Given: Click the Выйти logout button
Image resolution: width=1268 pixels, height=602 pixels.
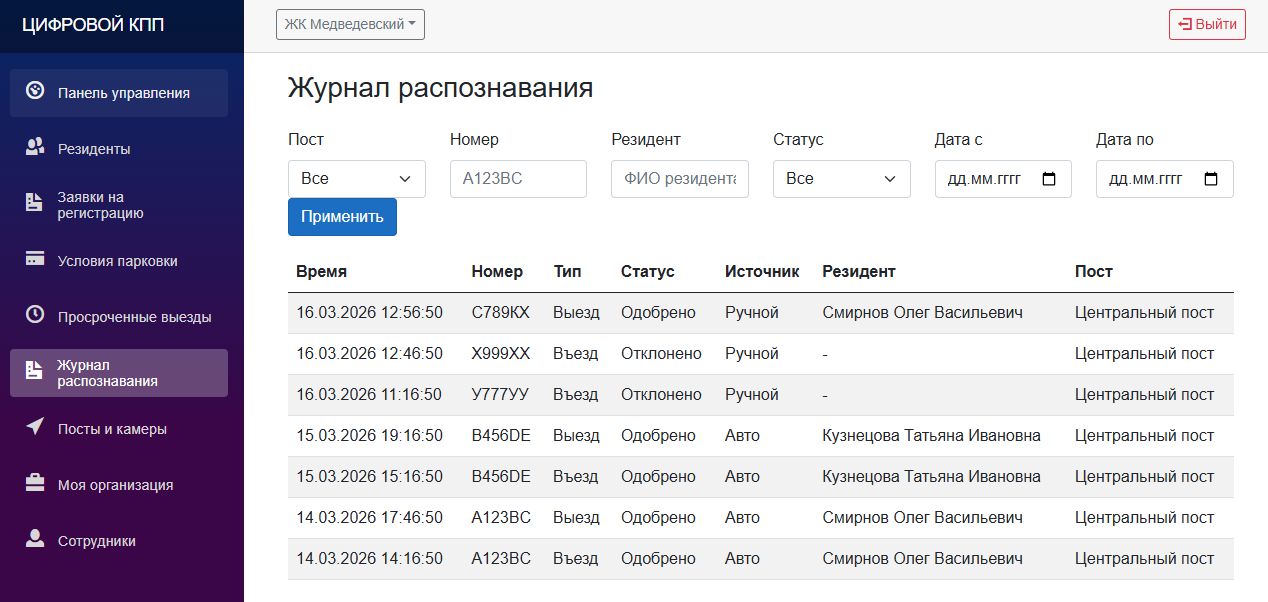Looking at the screenshot, I should tap(1206, 25).
